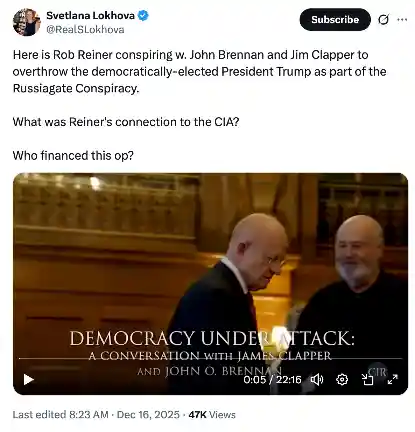
Task: View the Last edited timestamp history
Action: (x=60, y=415)
